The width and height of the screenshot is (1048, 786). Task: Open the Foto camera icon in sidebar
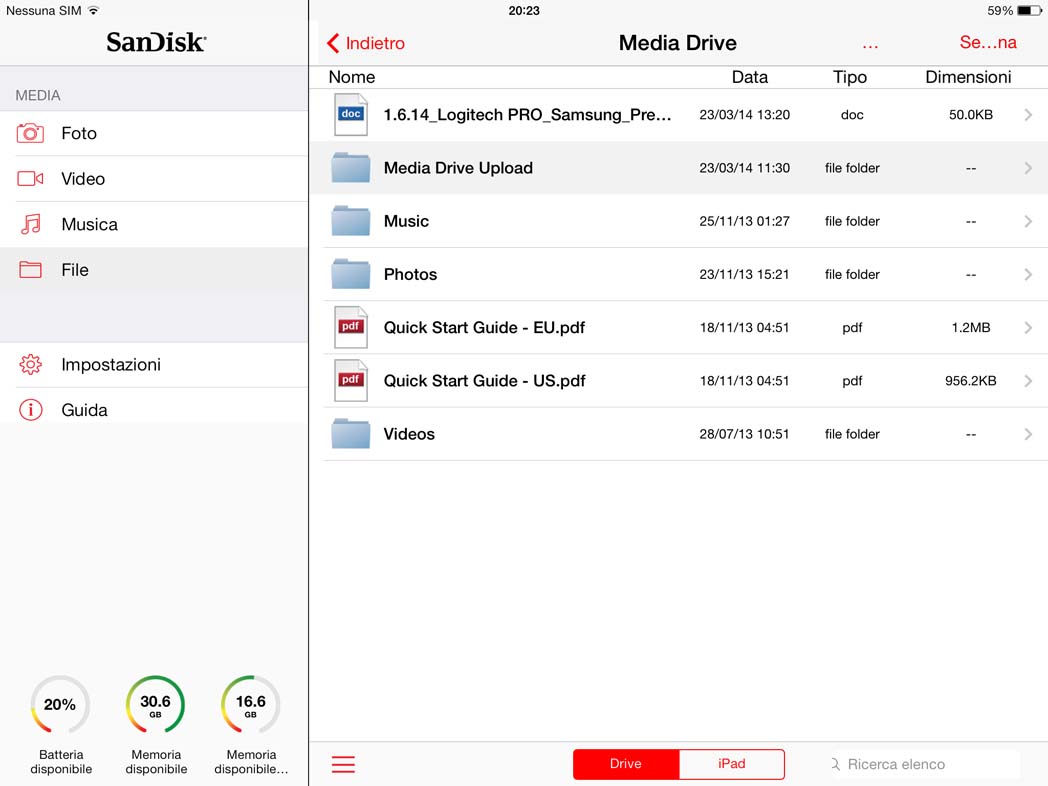click(30, 133)
